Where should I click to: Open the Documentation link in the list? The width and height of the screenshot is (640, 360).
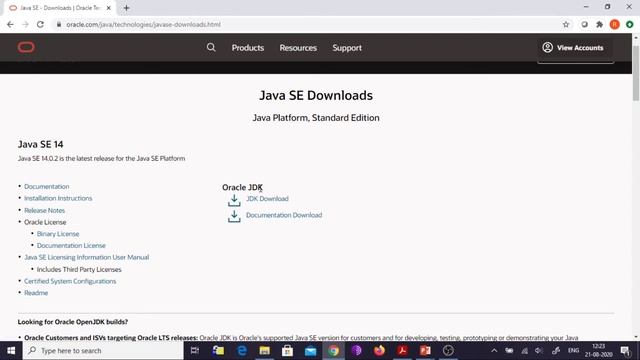point(47,187)
